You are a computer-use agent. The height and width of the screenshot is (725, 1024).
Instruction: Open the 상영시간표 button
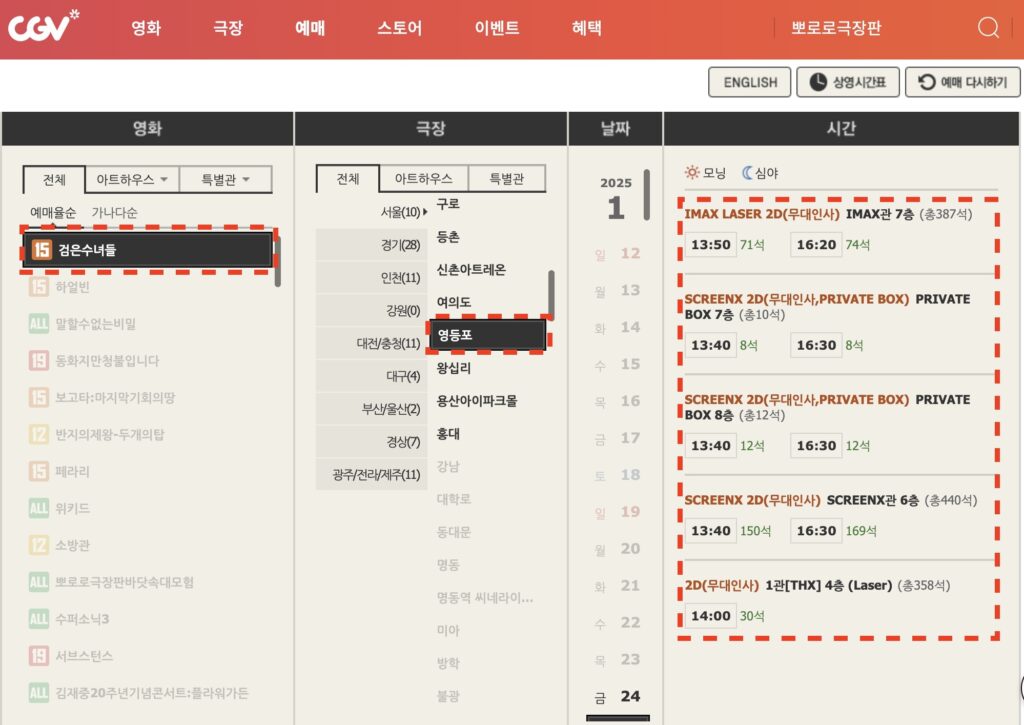pos(848,82)
